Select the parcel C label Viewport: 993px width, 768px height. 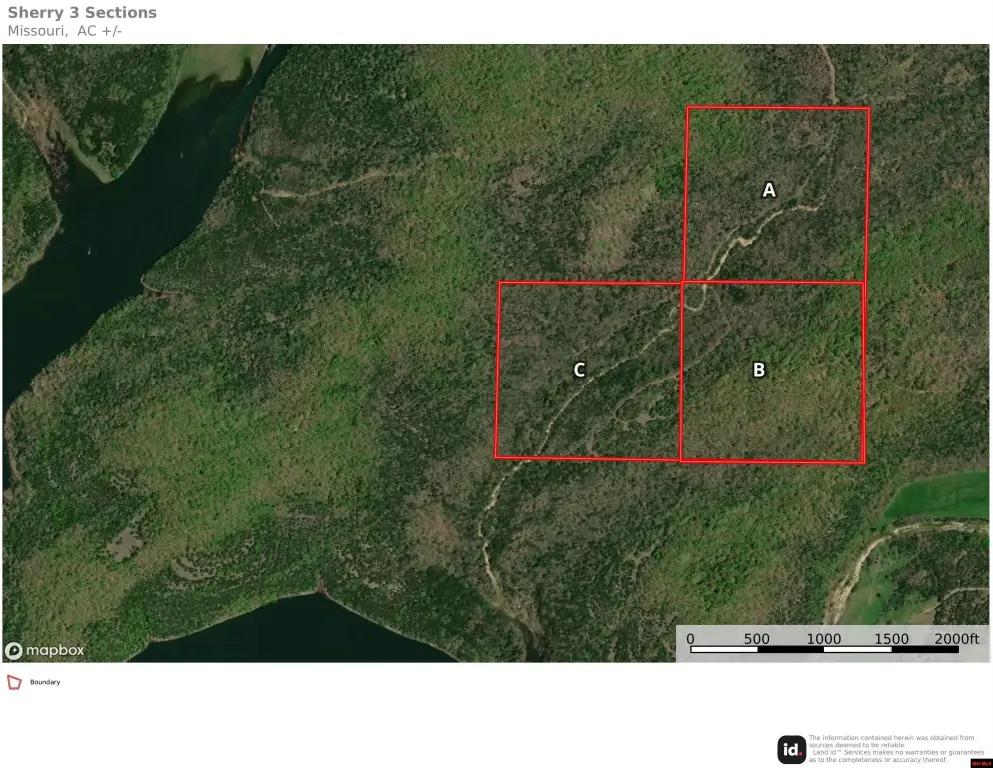click(579, 370)
